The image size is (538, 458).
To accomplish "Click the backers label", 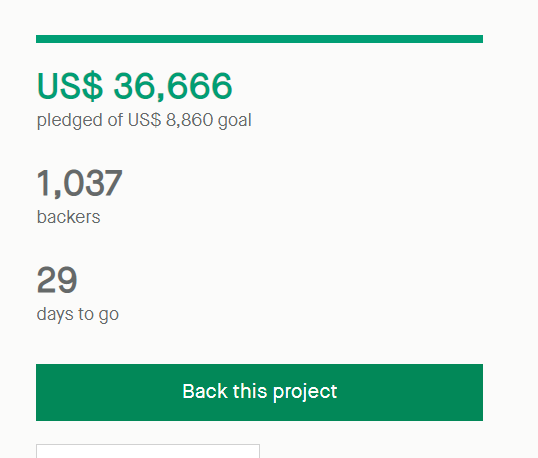I will tap(69, 217).
